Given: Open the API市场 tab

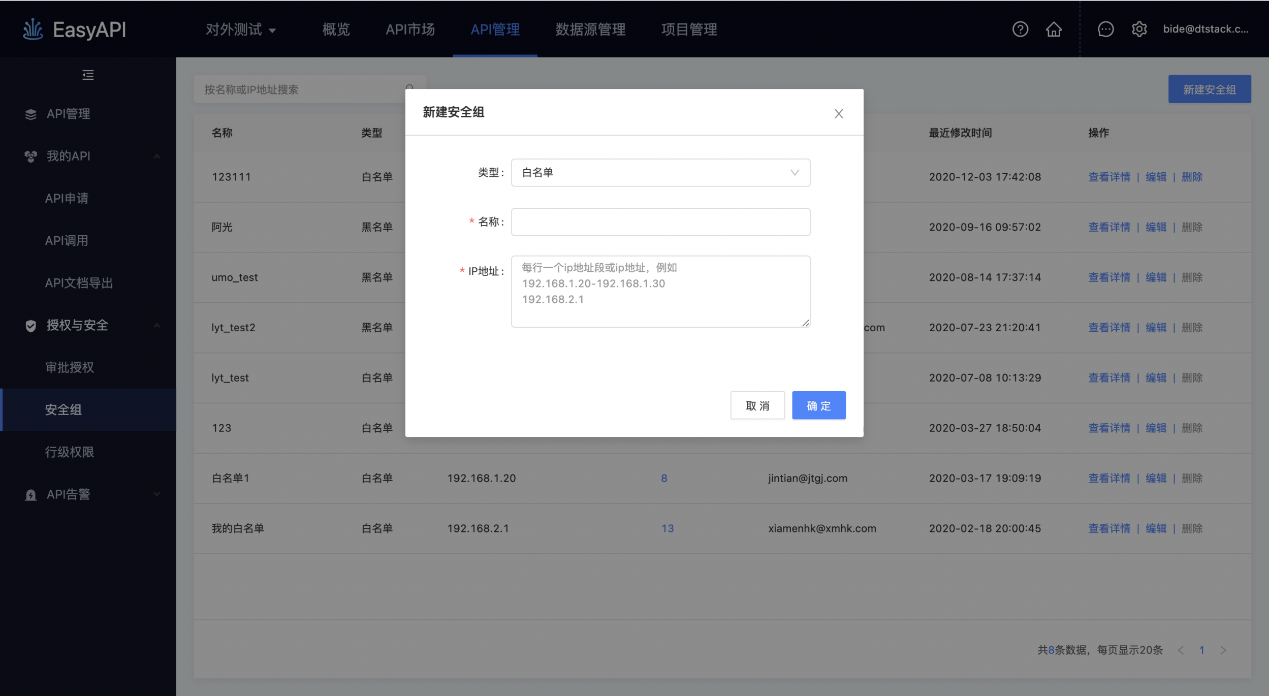Looking at the screenshot, I should click(x=410, y=29).
